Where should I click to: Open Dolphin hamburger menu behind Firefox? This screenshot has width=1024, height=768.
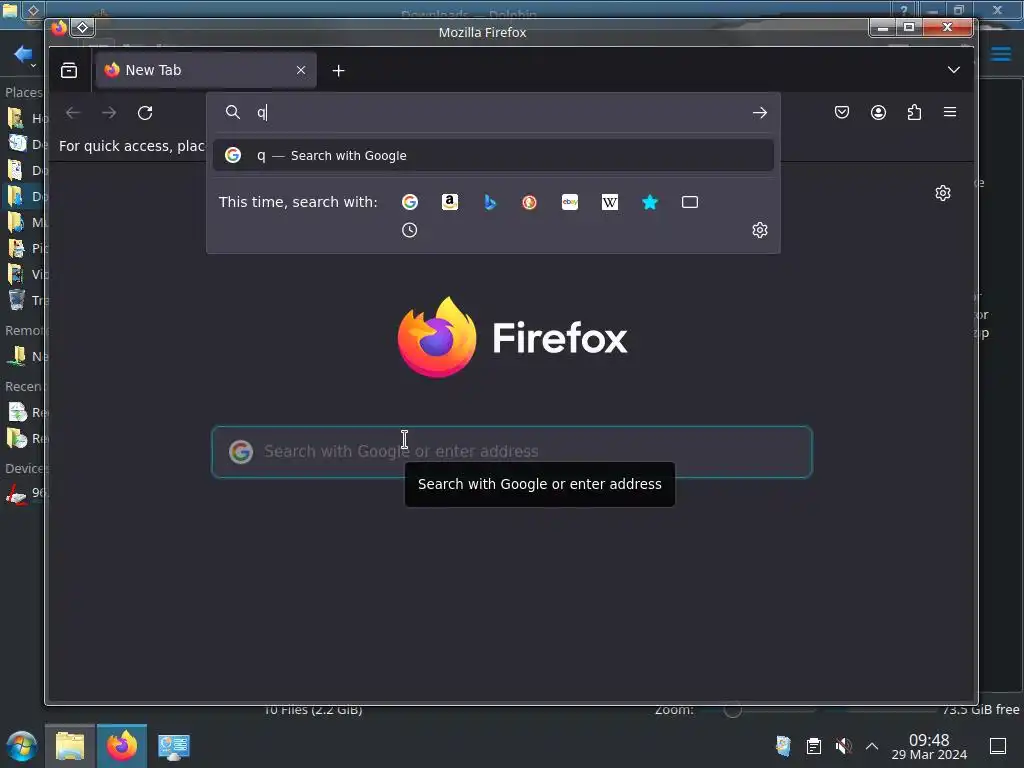1000,54
